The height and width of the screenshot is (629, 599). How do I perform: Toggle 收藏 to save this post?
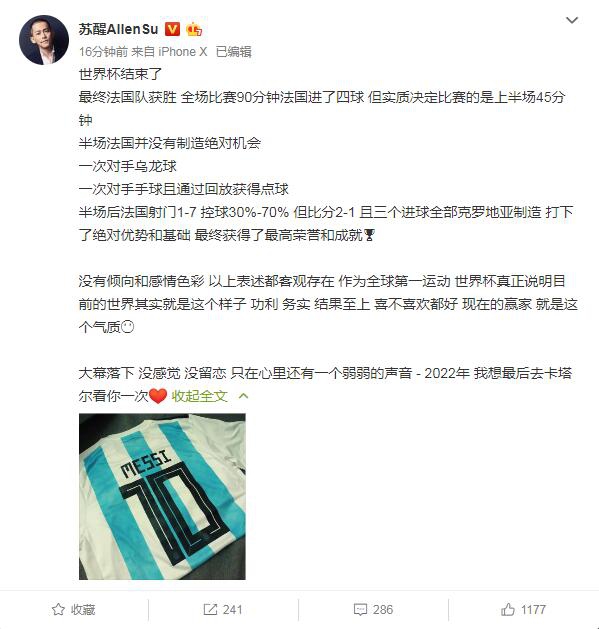pos(74,609)
